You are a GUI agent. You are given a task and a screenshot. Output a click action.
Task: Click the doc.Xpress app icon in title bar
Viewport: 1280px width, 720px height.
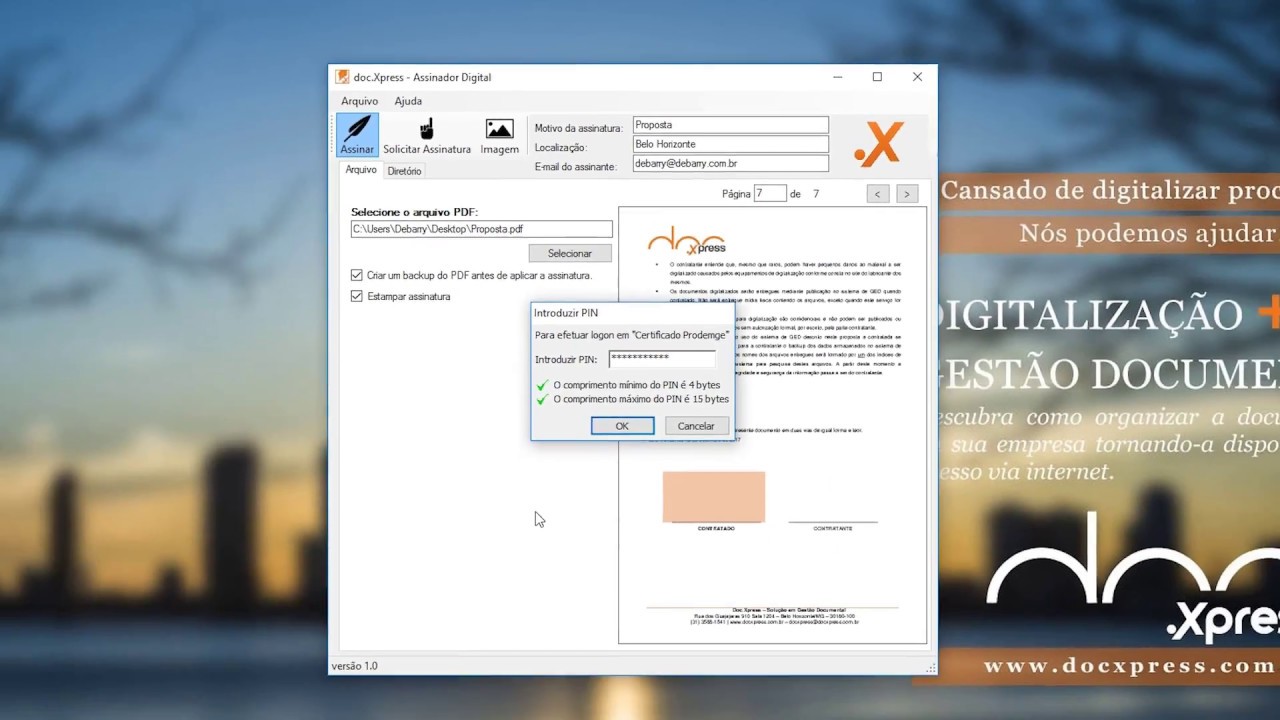(342, 77)
